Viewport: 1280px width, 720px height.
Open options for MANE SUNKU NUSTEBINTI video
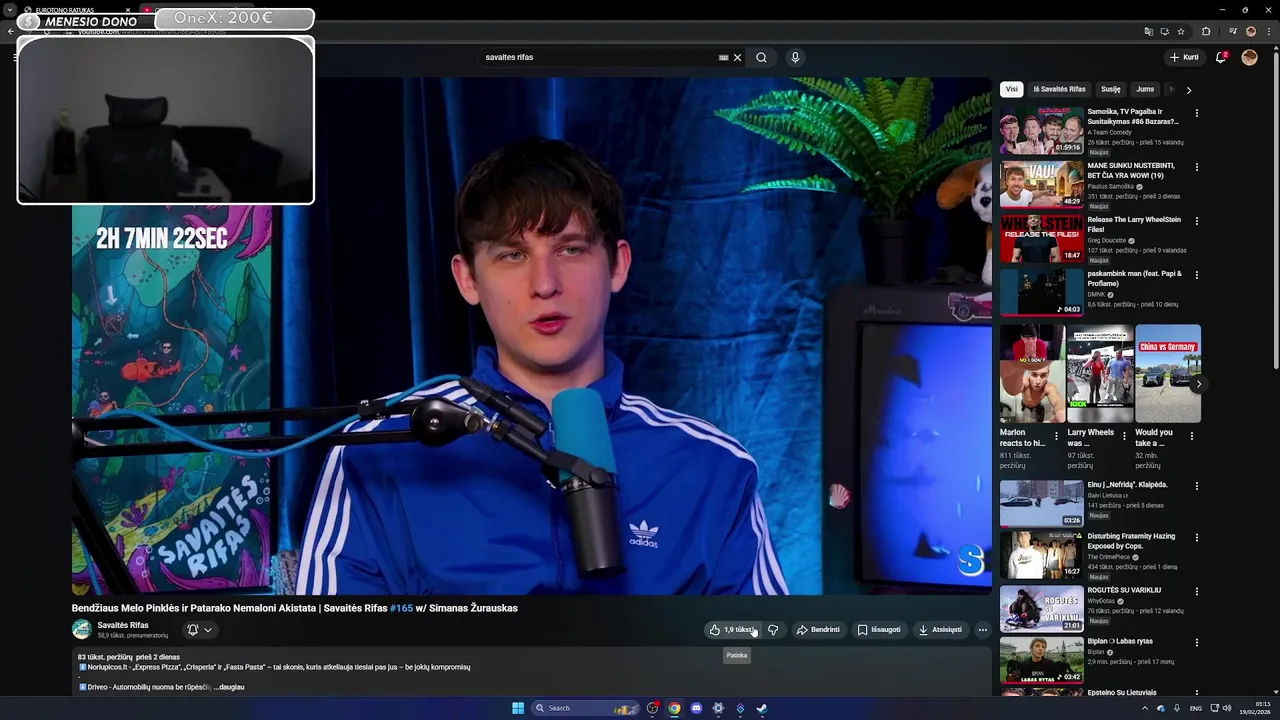(1196, 167)
